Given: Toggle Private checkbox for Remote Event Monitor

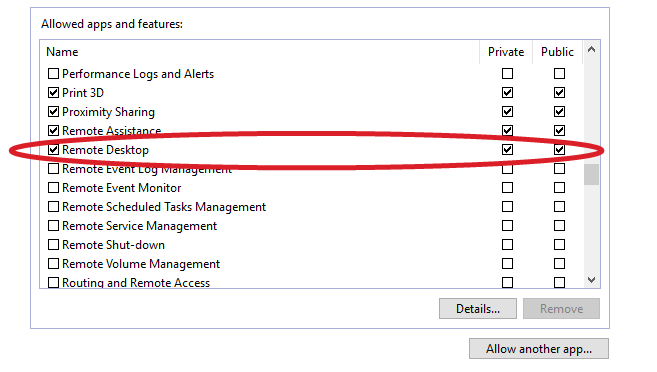Looking at the screenshot, I should click(507, 188).
